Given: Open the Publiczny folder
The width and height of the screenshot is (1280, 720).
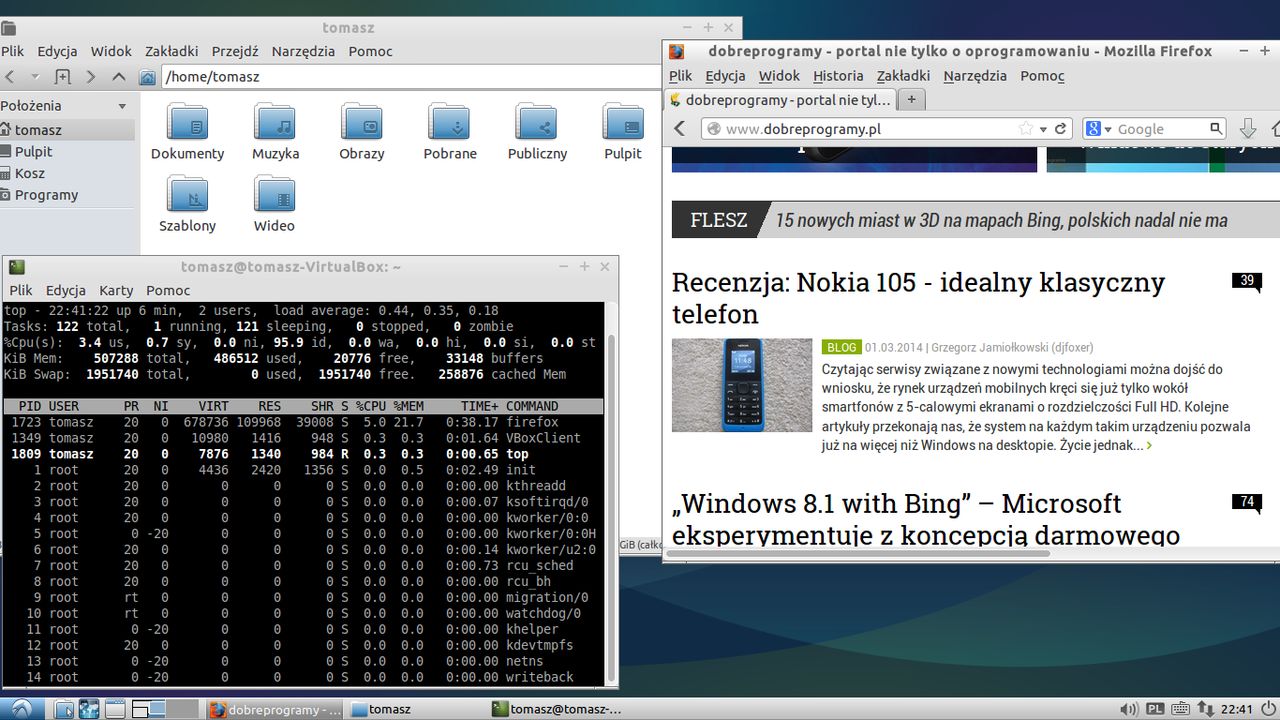Looking at the screenshot, I should [537, 131].
